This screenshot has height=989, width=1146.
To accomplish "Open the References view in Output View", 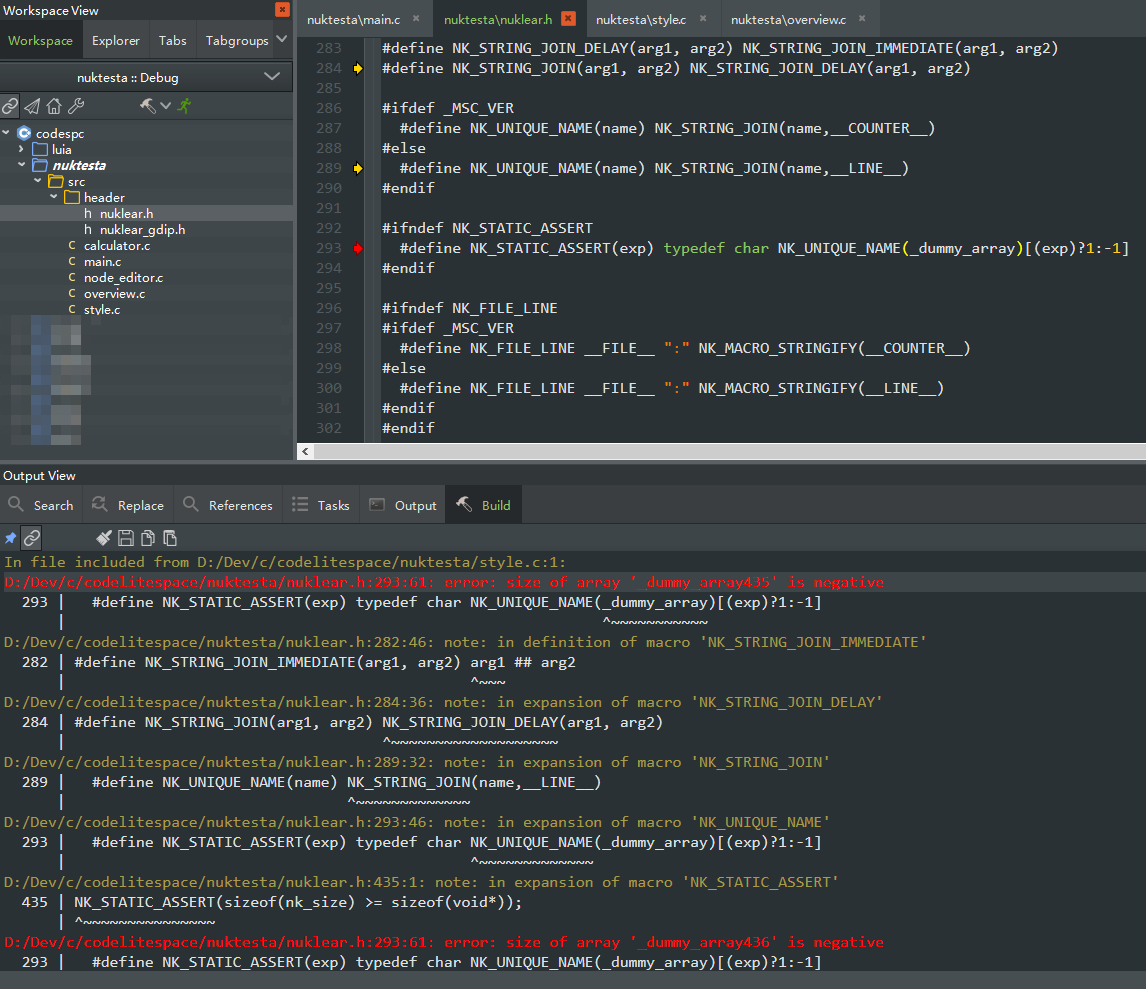I will pos(228,504).
